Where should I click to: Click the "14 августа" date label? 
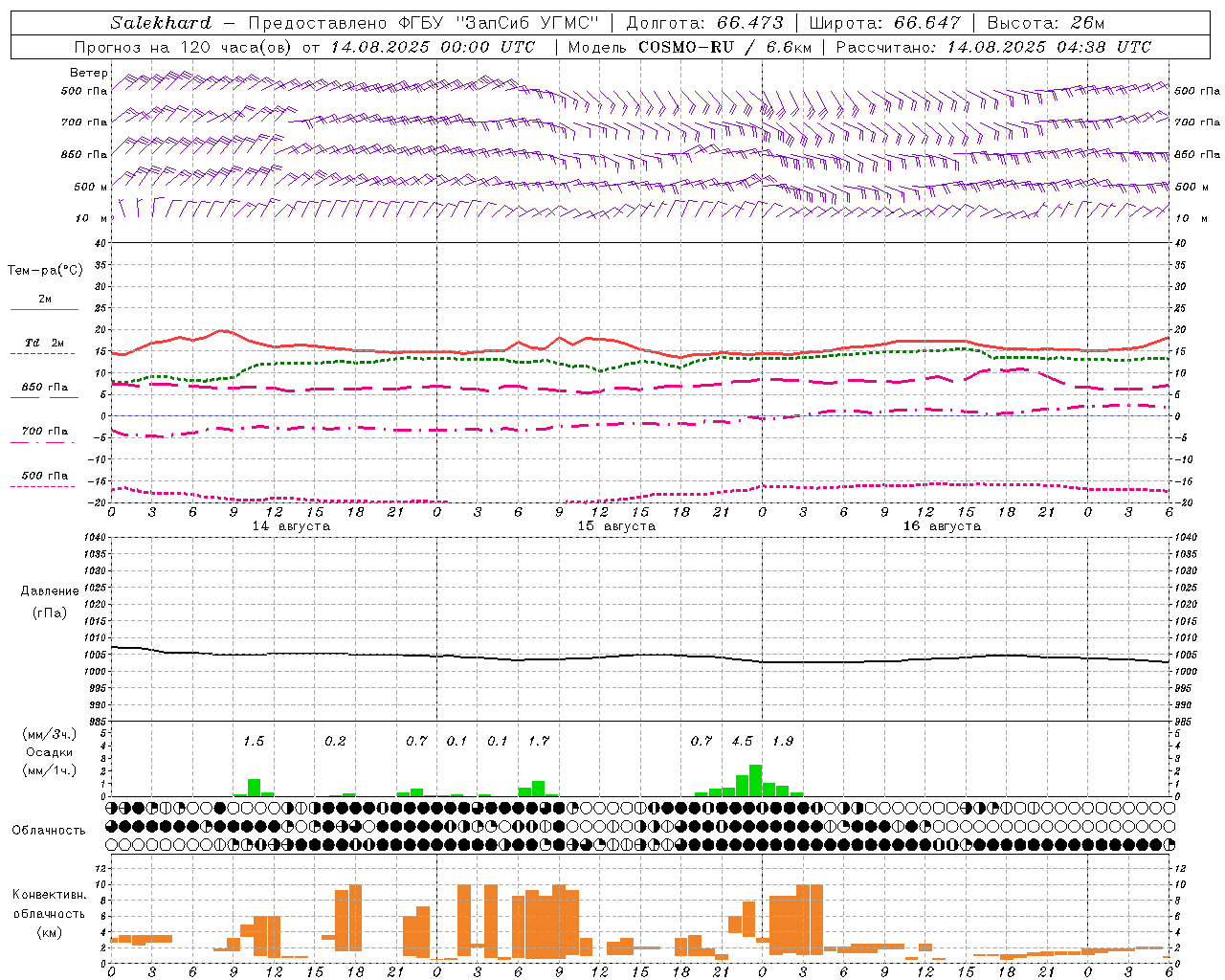click(291, 526)
